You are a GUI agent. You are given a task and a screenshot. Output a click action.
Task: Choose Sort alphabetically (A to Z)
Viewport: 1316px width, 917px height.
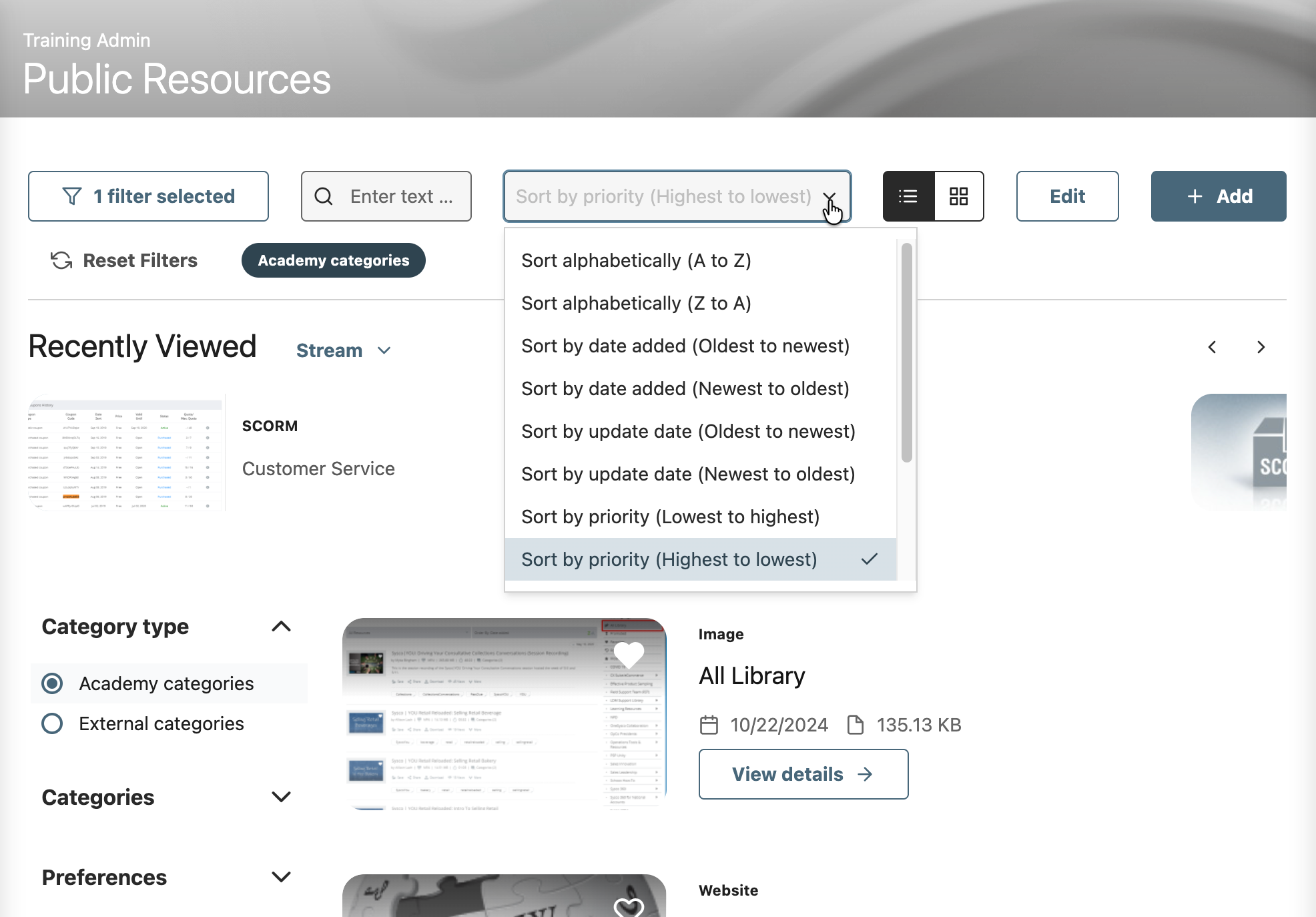(x=636, y=260)
